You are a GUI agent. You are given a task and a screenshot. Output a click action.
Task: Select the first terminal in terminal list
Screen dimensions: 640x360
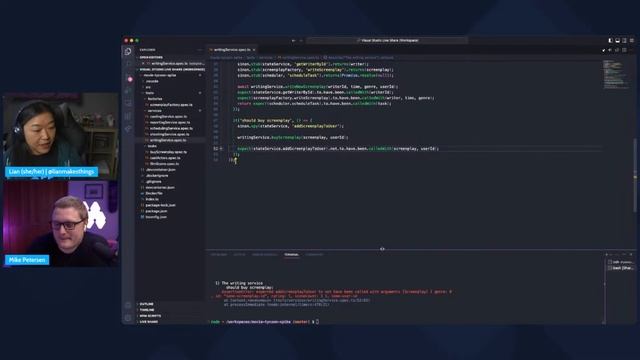click(x=620, y=262)
